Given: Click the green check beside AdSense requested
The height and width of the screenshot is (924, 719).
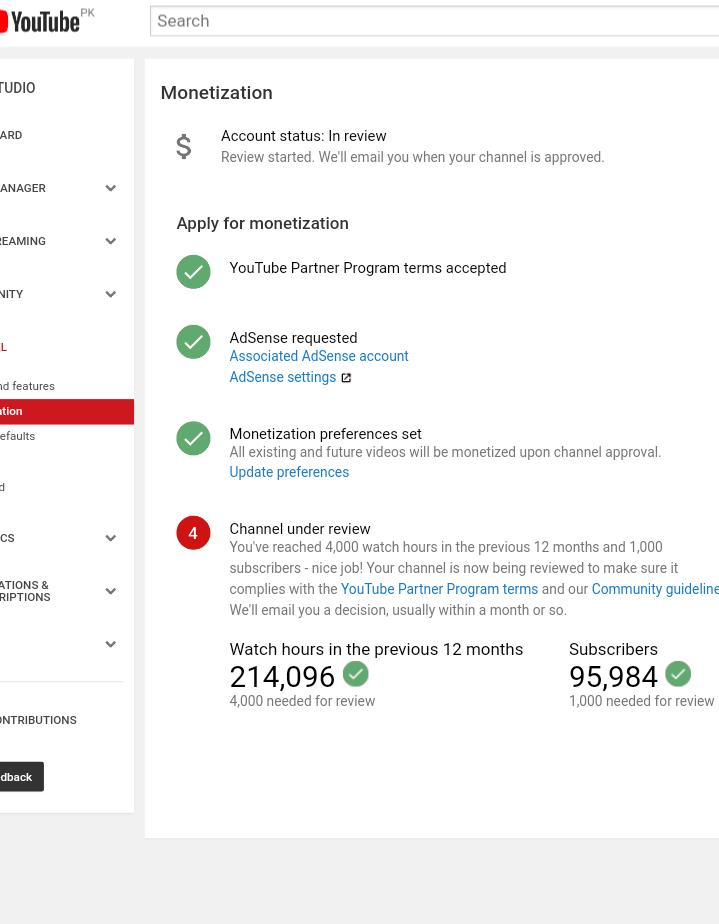Looking at the screenshot, I should coord(193,342).
